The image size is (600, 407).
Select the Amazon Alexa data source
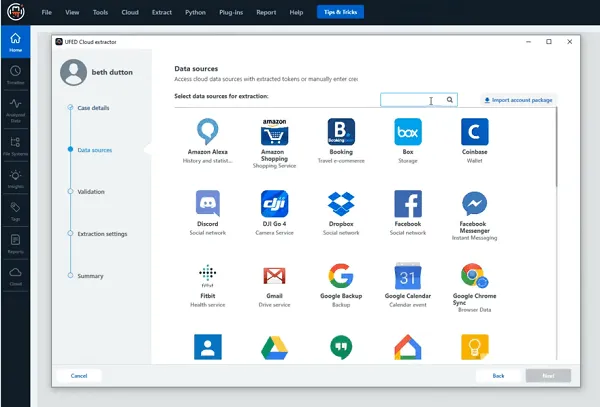[x=207, y=132]
